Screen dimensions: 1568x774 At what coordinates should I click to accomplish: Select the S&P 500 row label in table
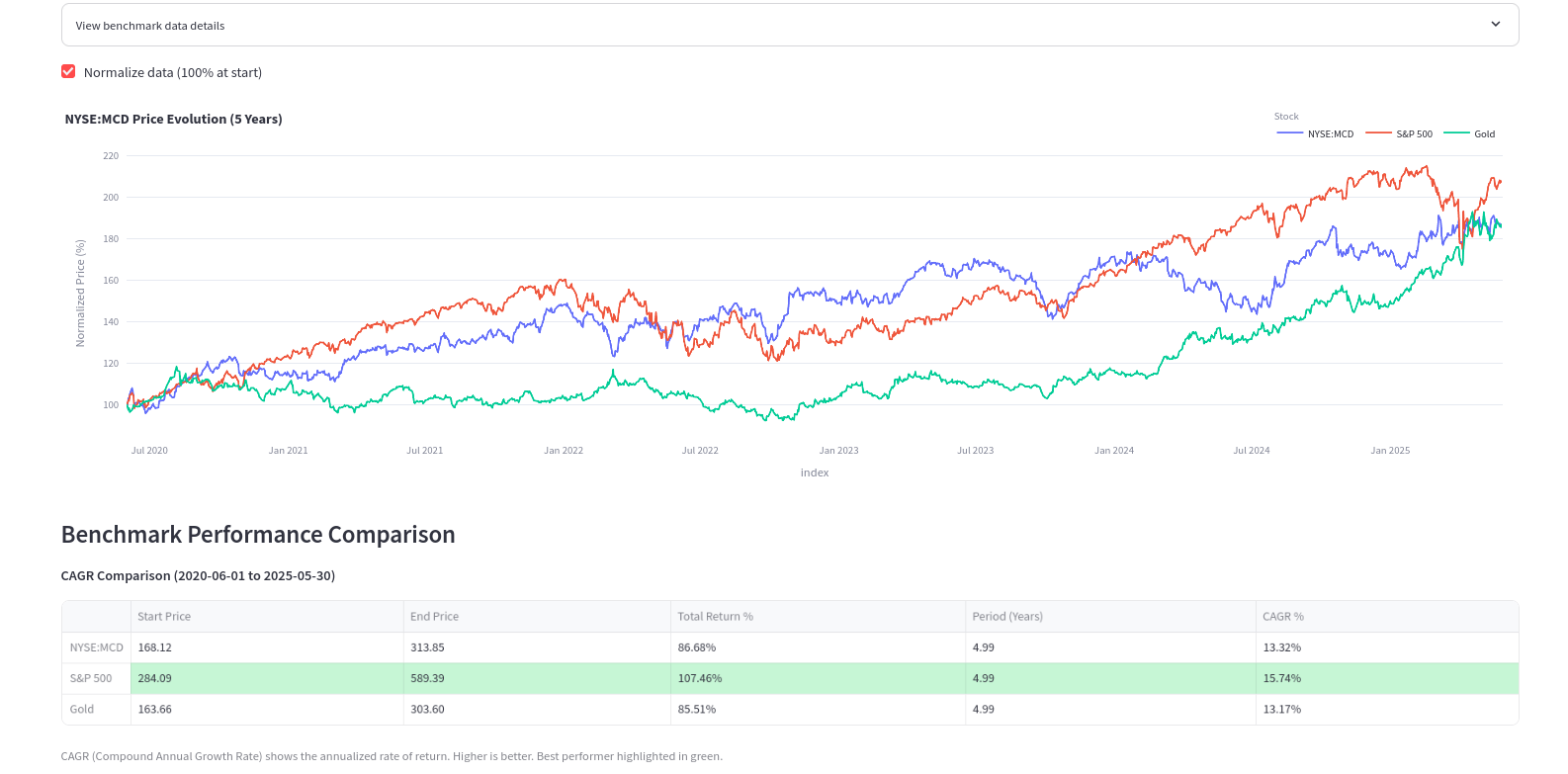pos(97,678)
